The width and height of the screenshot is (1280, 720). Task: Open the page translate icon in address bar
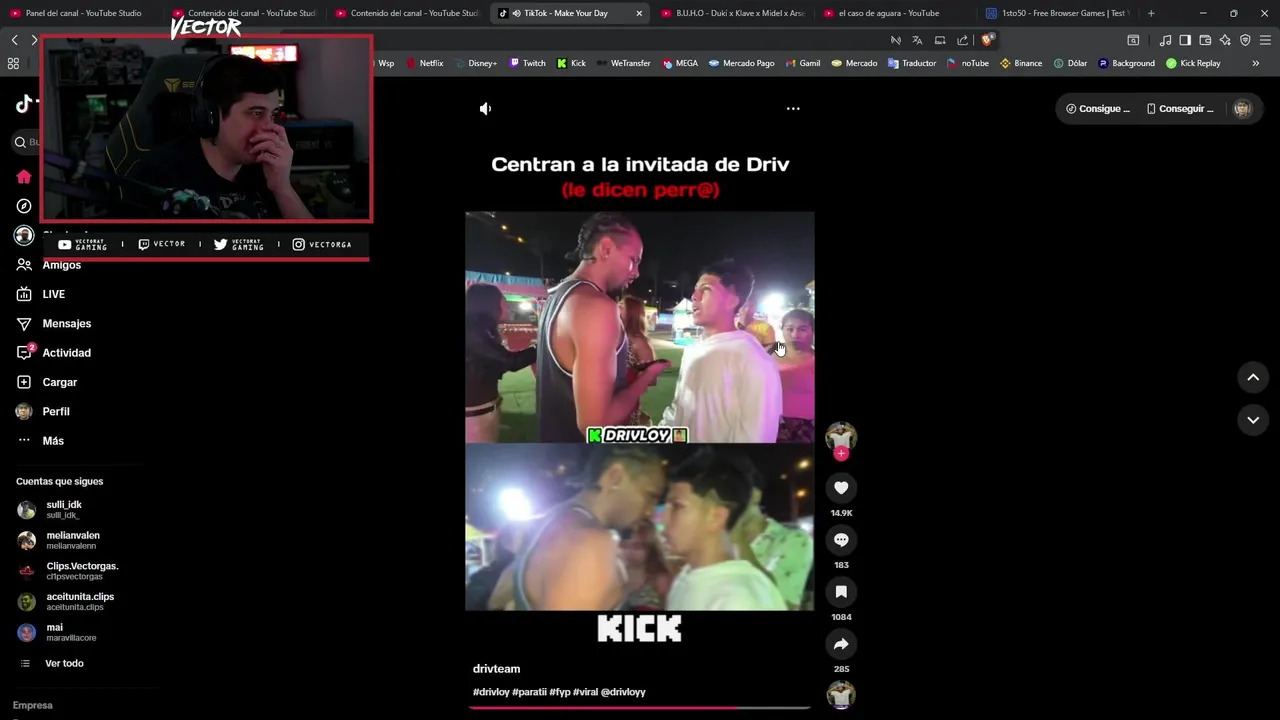(917, 40)
